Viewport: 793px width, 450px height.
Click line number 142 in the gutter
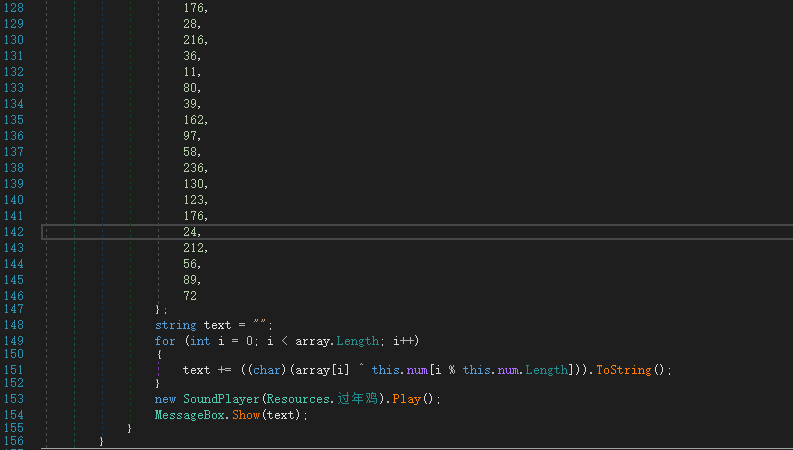13,232
